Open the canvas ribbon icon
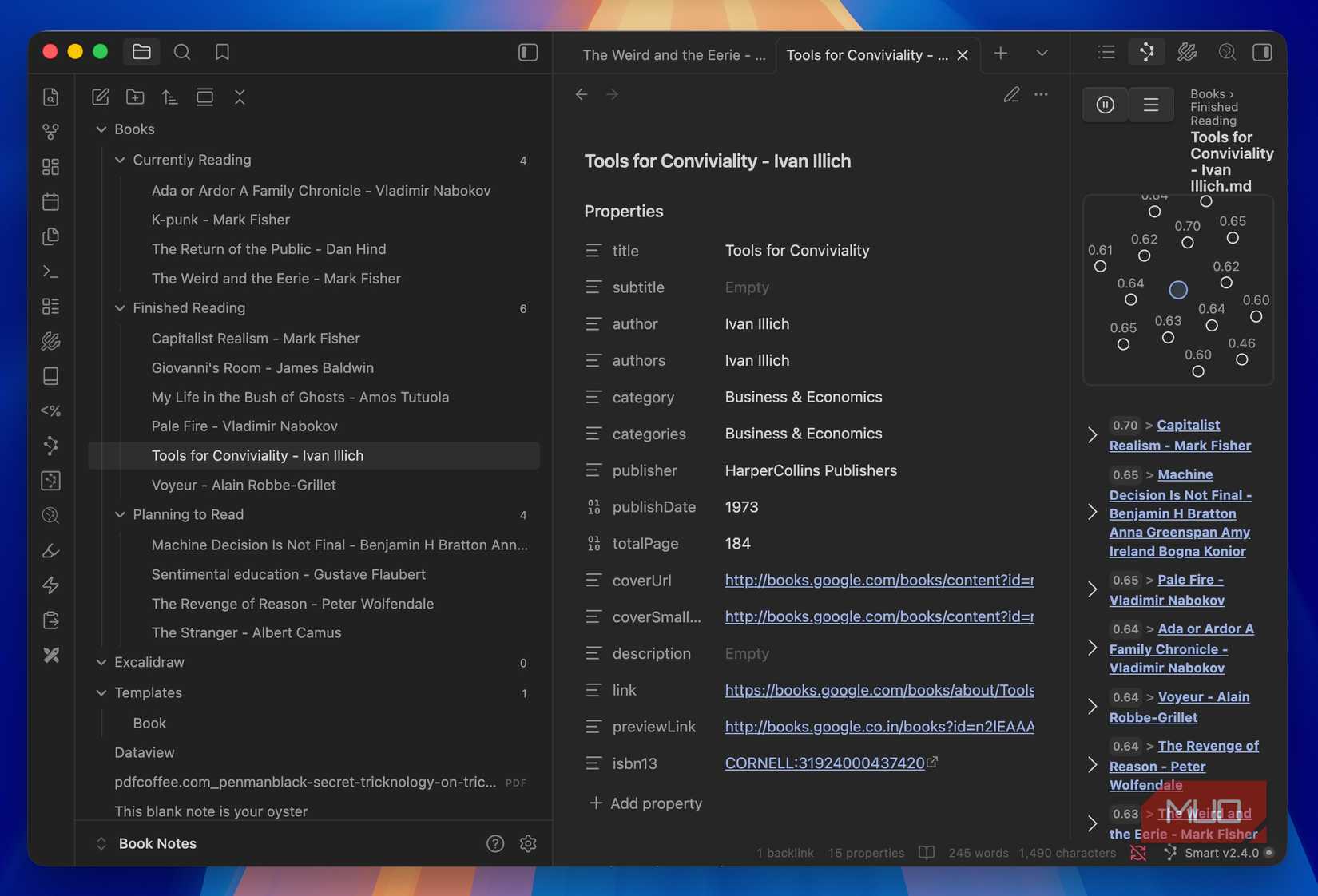 [50, 166]
